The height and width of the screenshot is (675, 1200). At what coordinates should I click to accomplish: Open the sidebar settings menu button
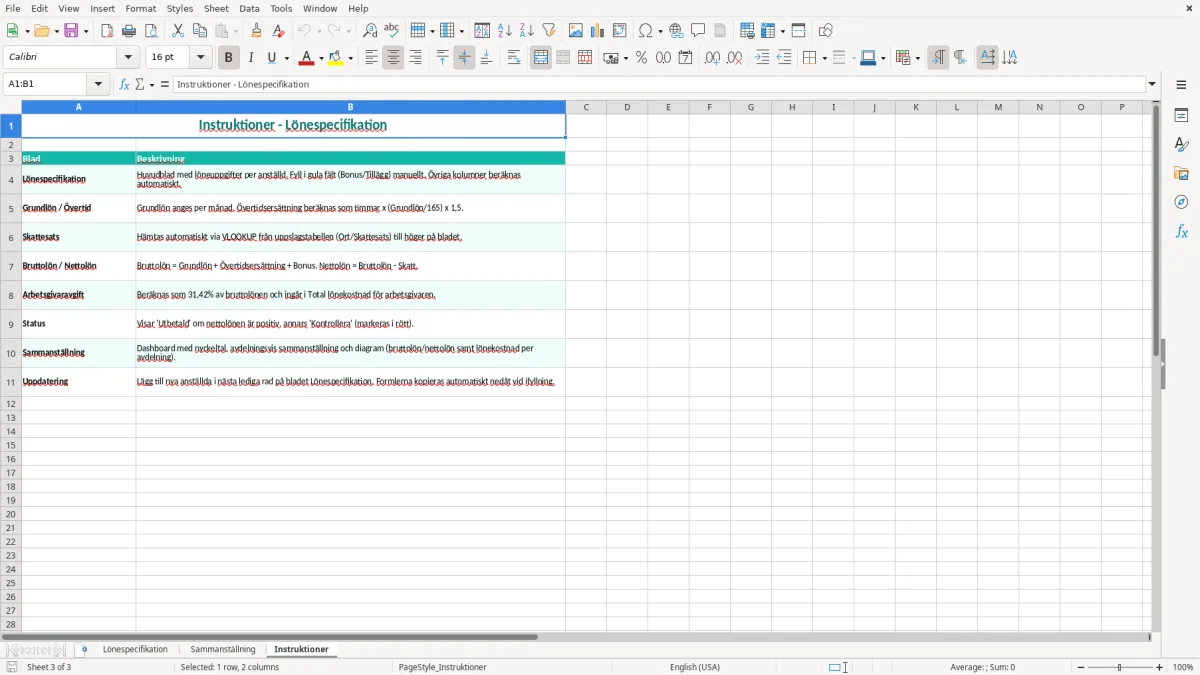1181,85
